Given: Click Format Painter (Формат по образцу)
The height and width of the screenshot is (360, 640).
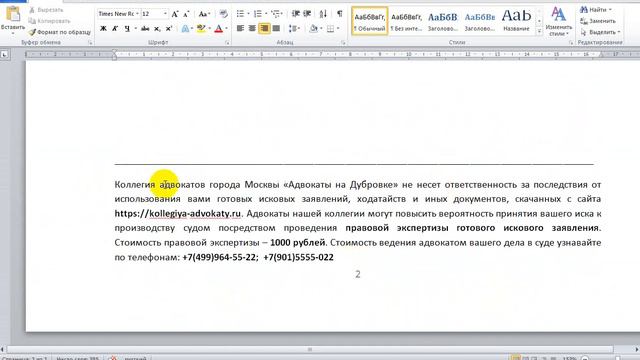Looking at the screenshot, I should tap(60, 32).
